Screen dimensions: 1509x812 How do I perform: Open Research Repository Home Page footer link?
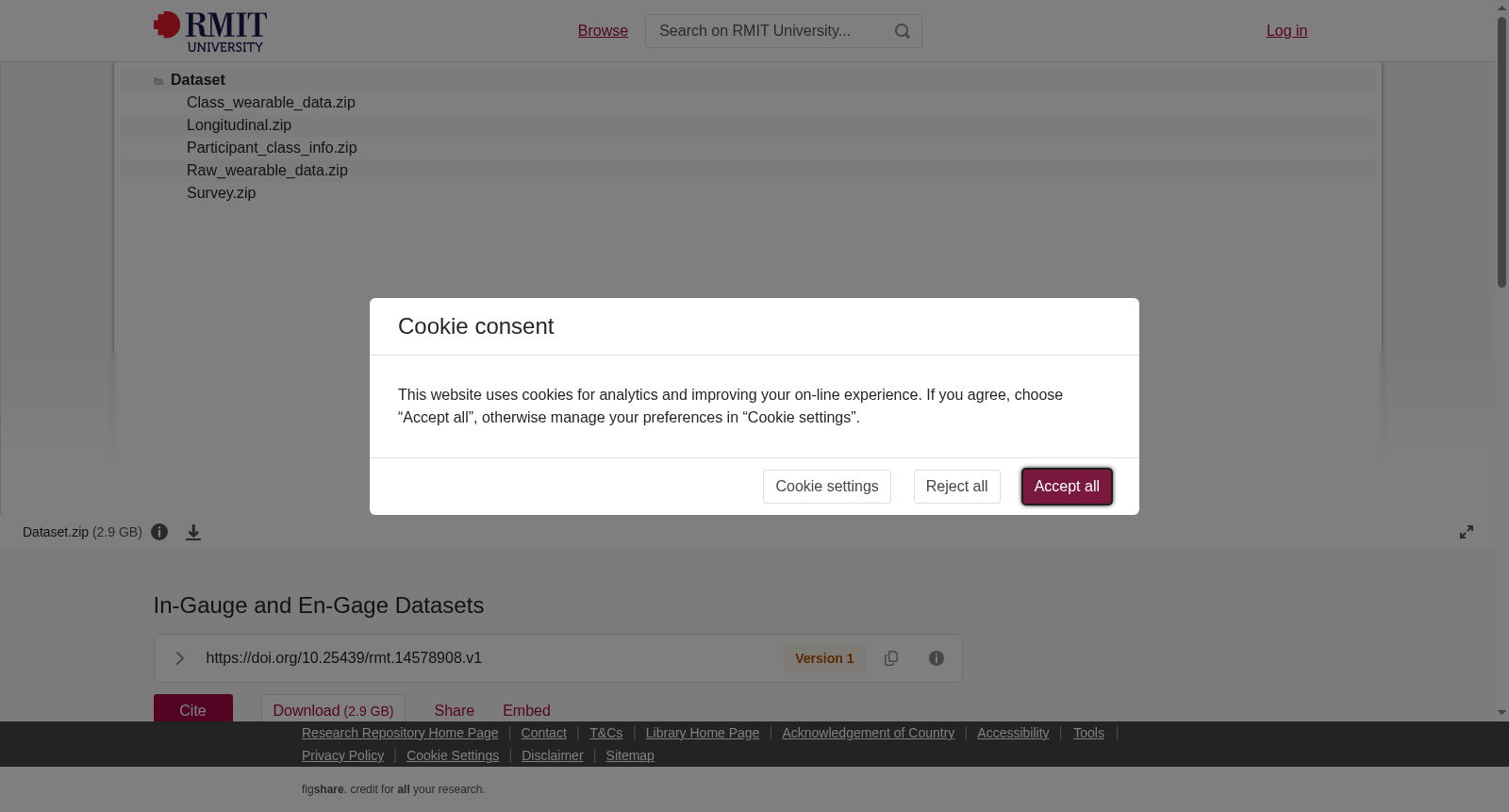tap(400, 733)
